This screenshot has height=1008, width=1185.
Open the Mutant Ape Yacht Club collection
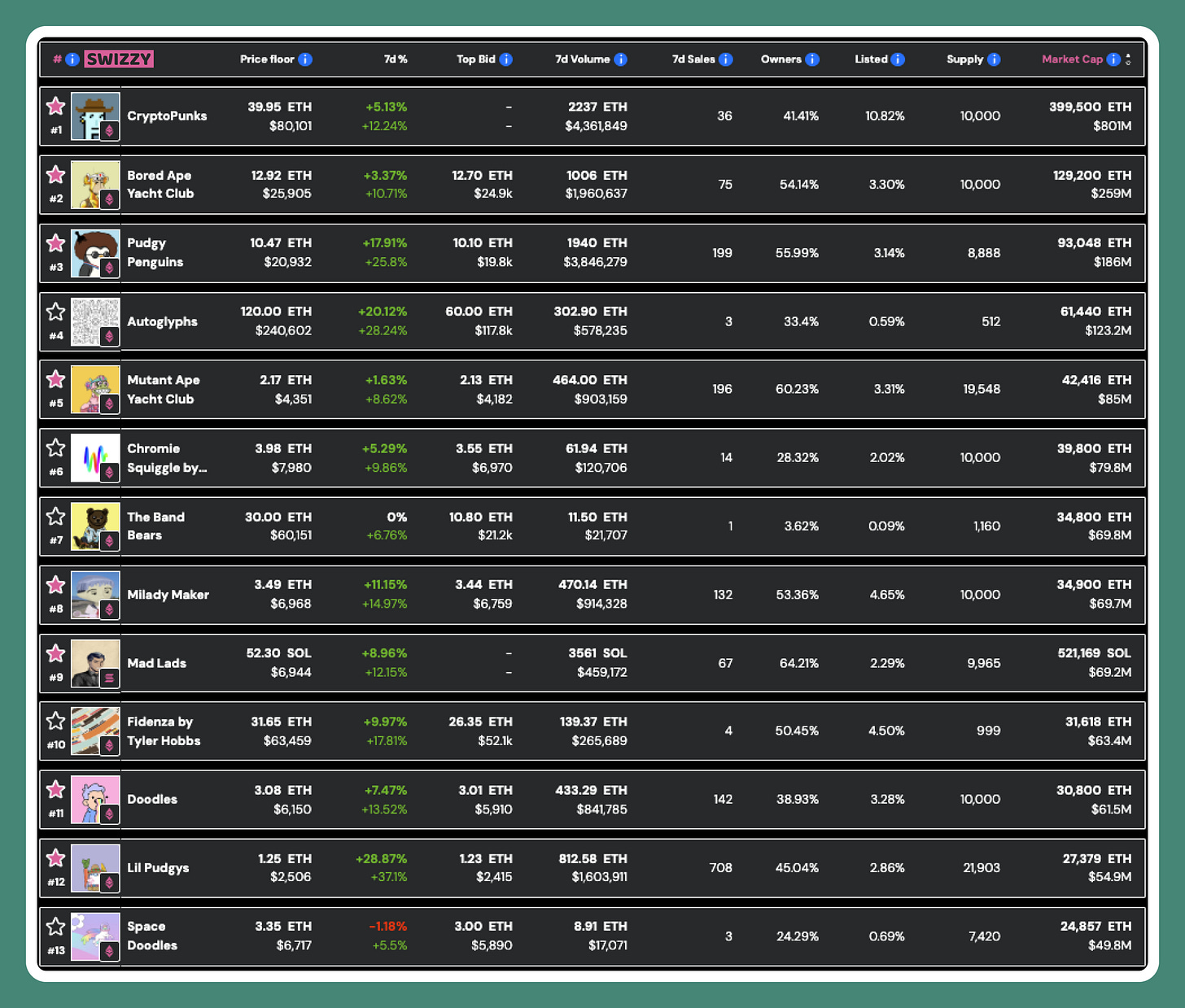pos(163,390)
